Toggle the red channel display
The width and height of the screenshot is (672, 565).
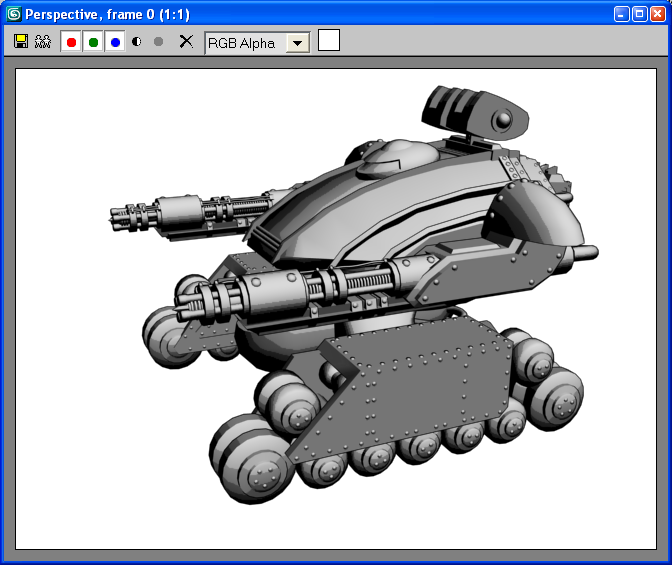pos(71,42)
